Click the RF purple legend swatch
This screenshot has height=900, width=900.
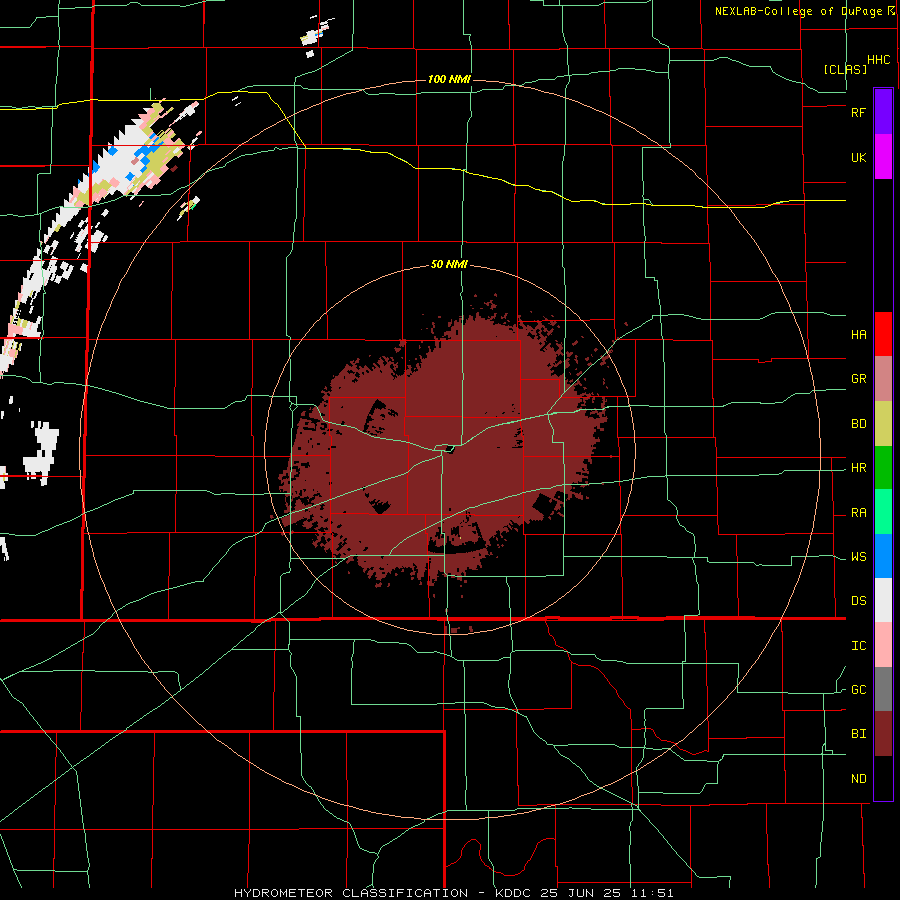coord(883,111)
